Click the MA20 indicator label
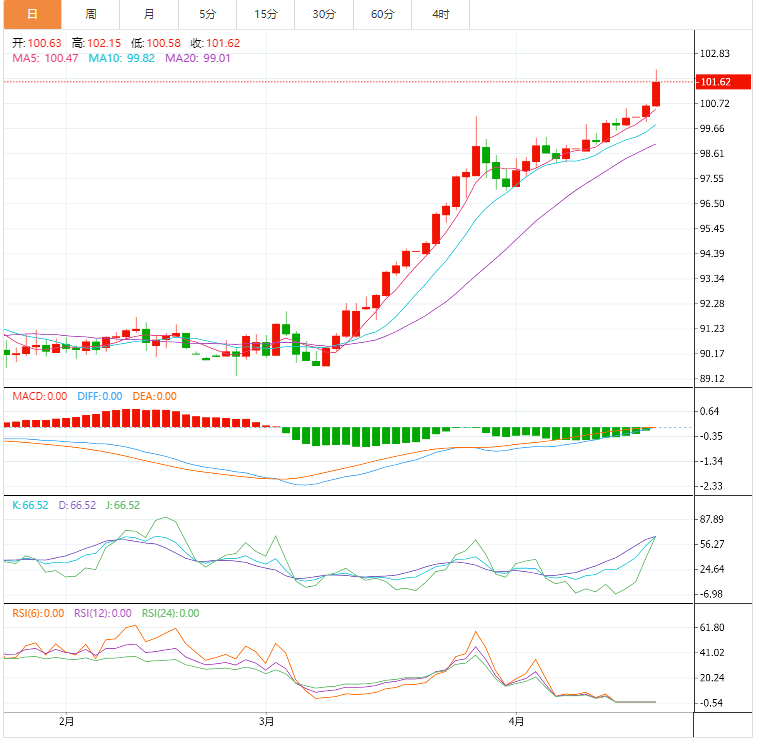The height and width of the screenshot is (742, 757). [x=197, y=58]
